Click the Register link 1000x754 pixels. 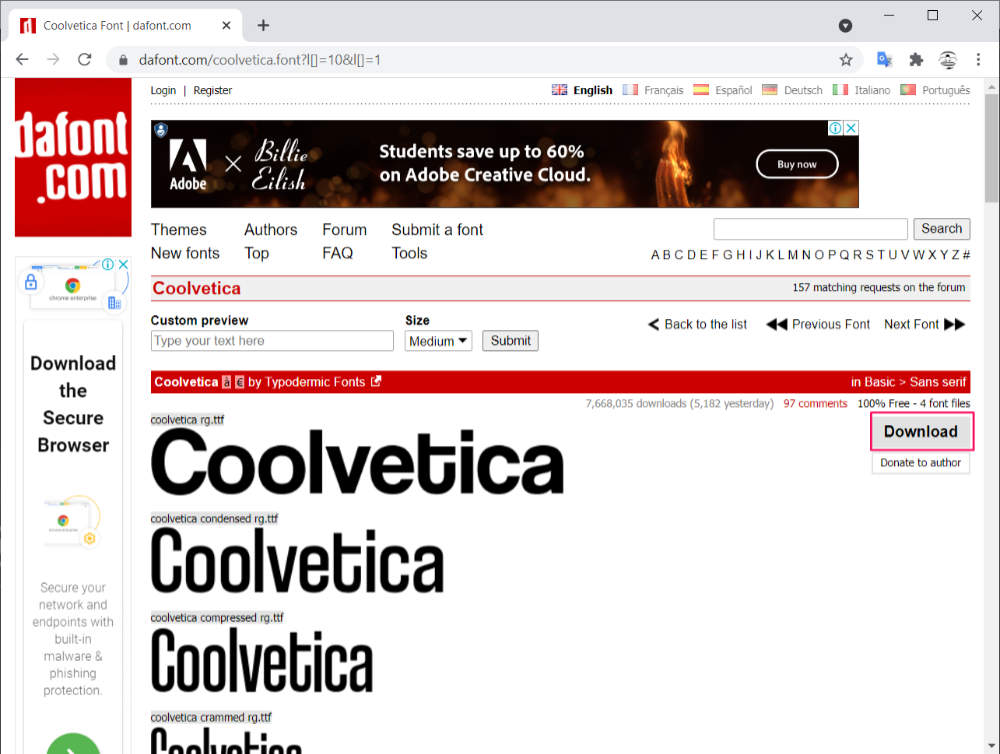click(212, 90)
